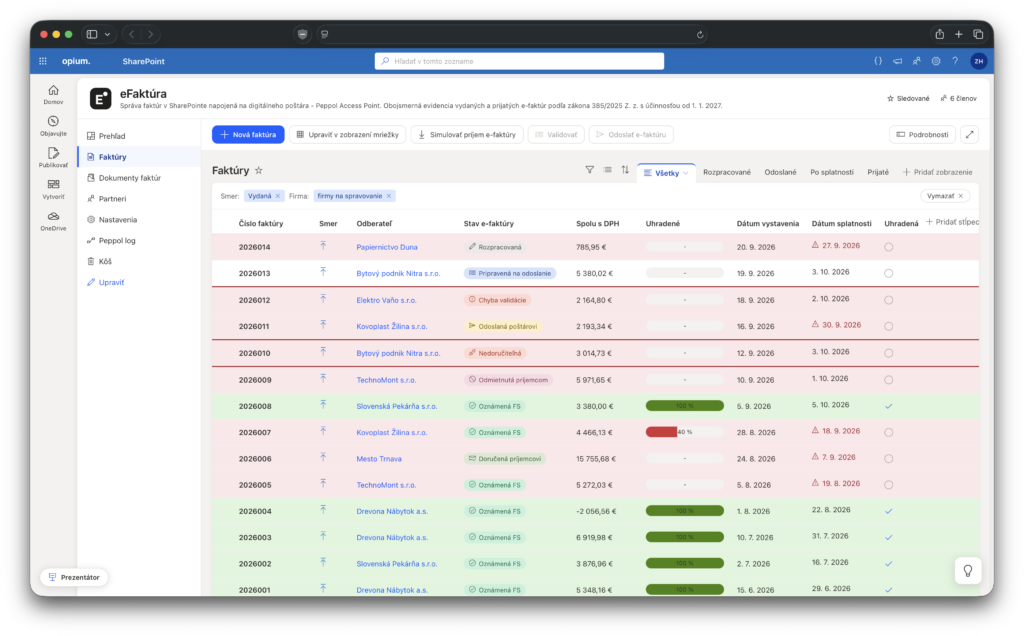
Task: Open Papiernictvo Duna customer link
Action: pyautogui.click(x=387, y=247)
